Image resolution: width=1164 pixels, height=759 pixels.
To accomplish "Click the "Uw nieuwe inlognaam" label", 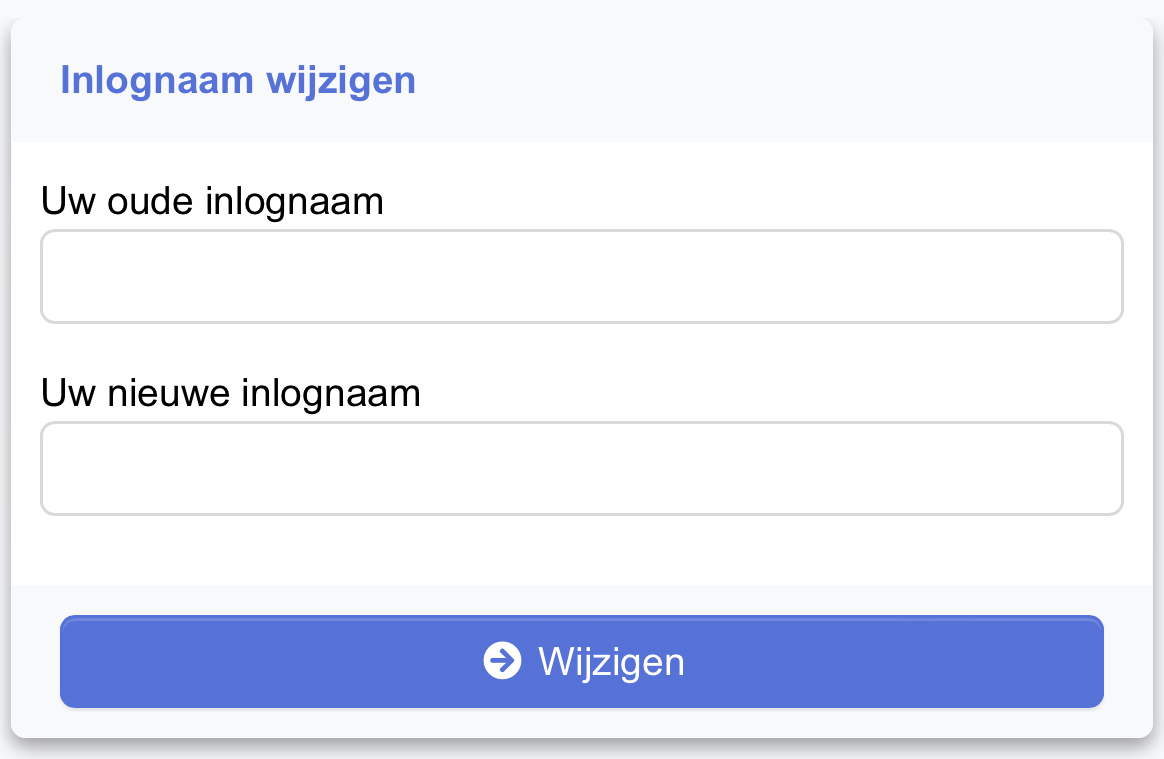I will 231,393.
